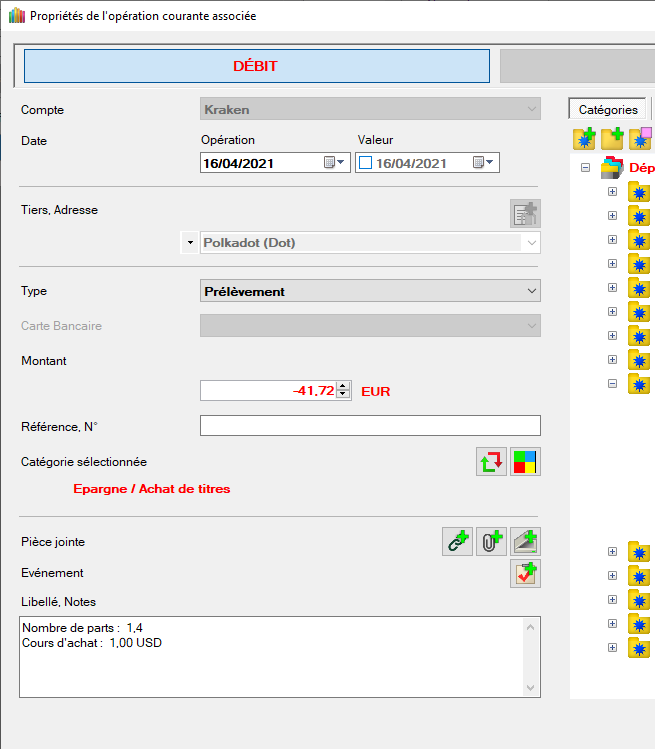Screen dimensions: 655x749
Task: Click the first add-category folder icon with star
Action: pos(584,139)
